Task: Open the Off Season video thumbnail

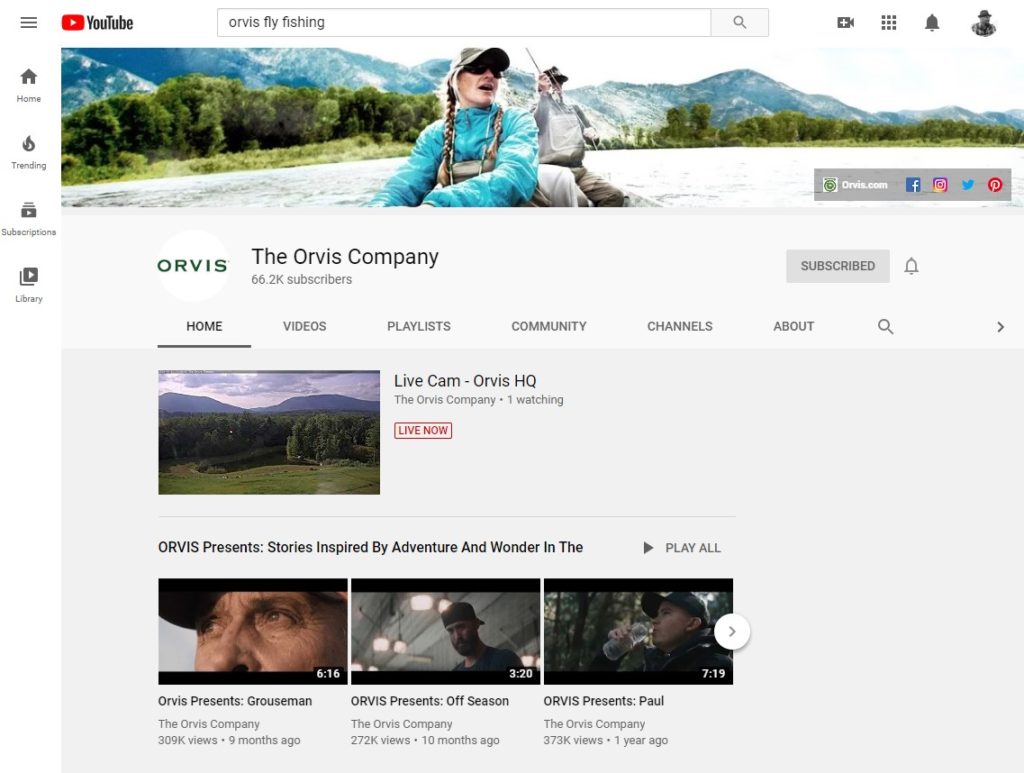Action: pyautogui.click(x=445, y=631)
